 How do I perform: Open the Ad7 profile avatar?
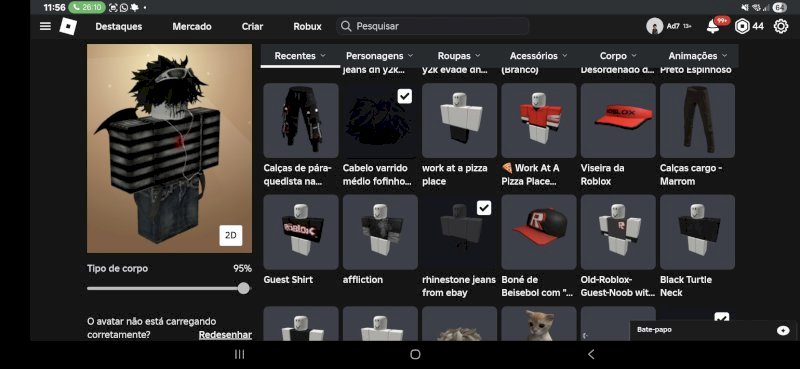(655, 27)
